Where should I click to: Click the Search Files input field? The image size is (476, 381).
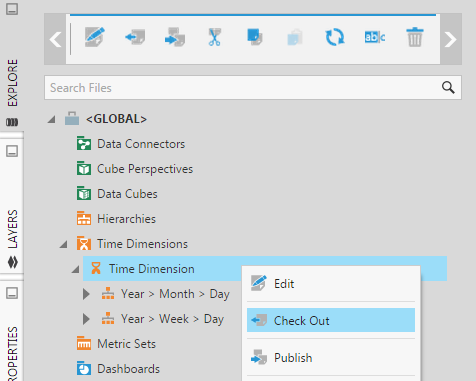tap(253, 88)
